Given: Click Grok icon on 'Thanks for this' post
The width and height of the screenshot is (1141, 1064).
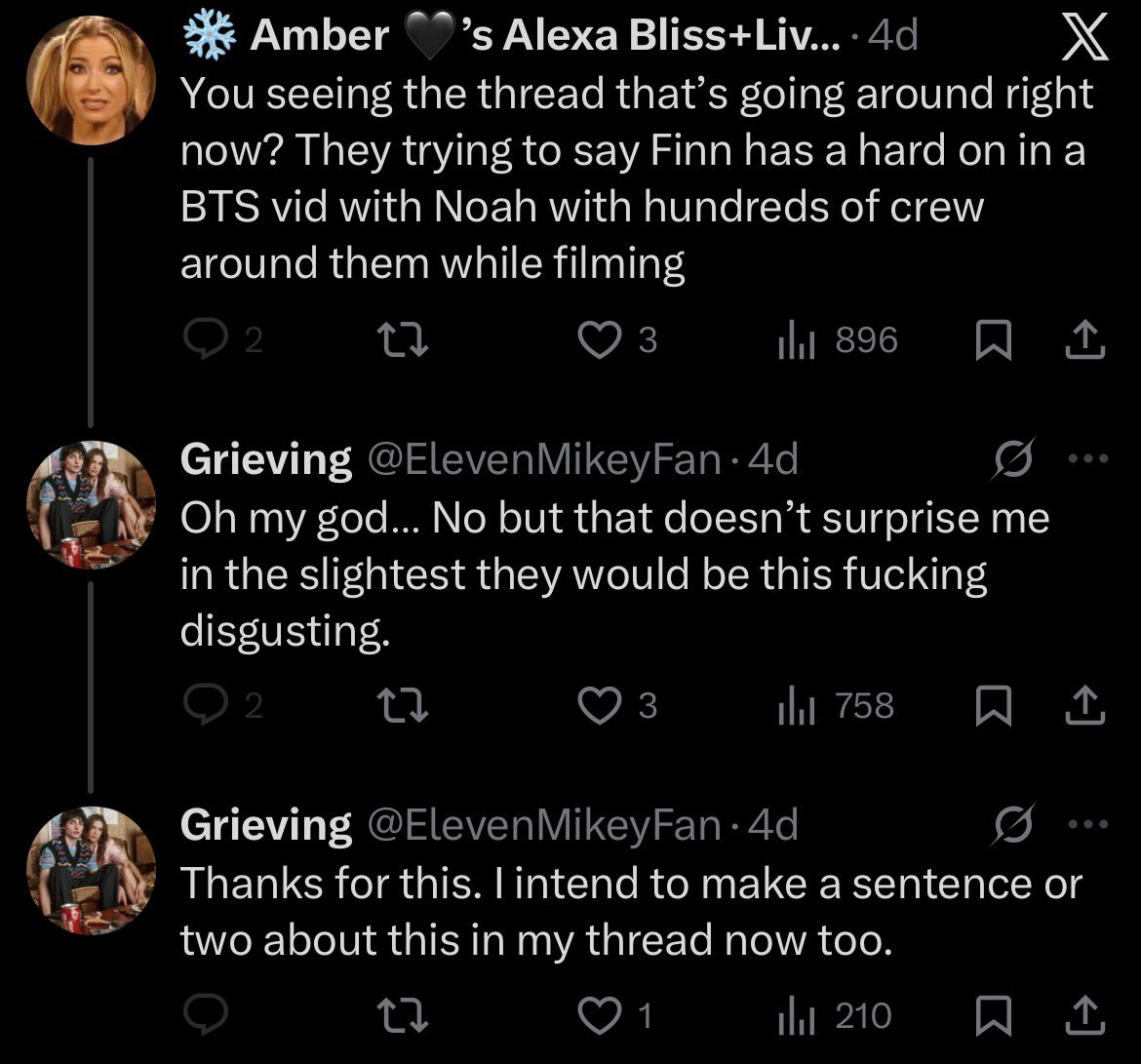Looking at the screenshot, I should 1009,826.
